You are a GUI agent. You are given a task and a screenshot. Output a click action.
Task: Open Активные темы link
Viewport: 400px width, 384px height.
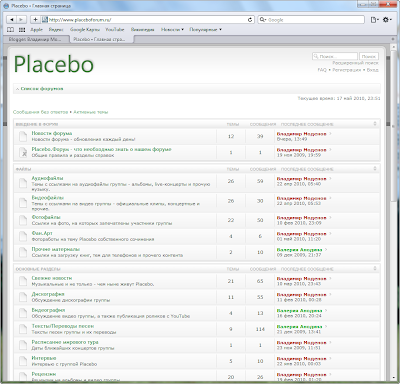(91, 112)
